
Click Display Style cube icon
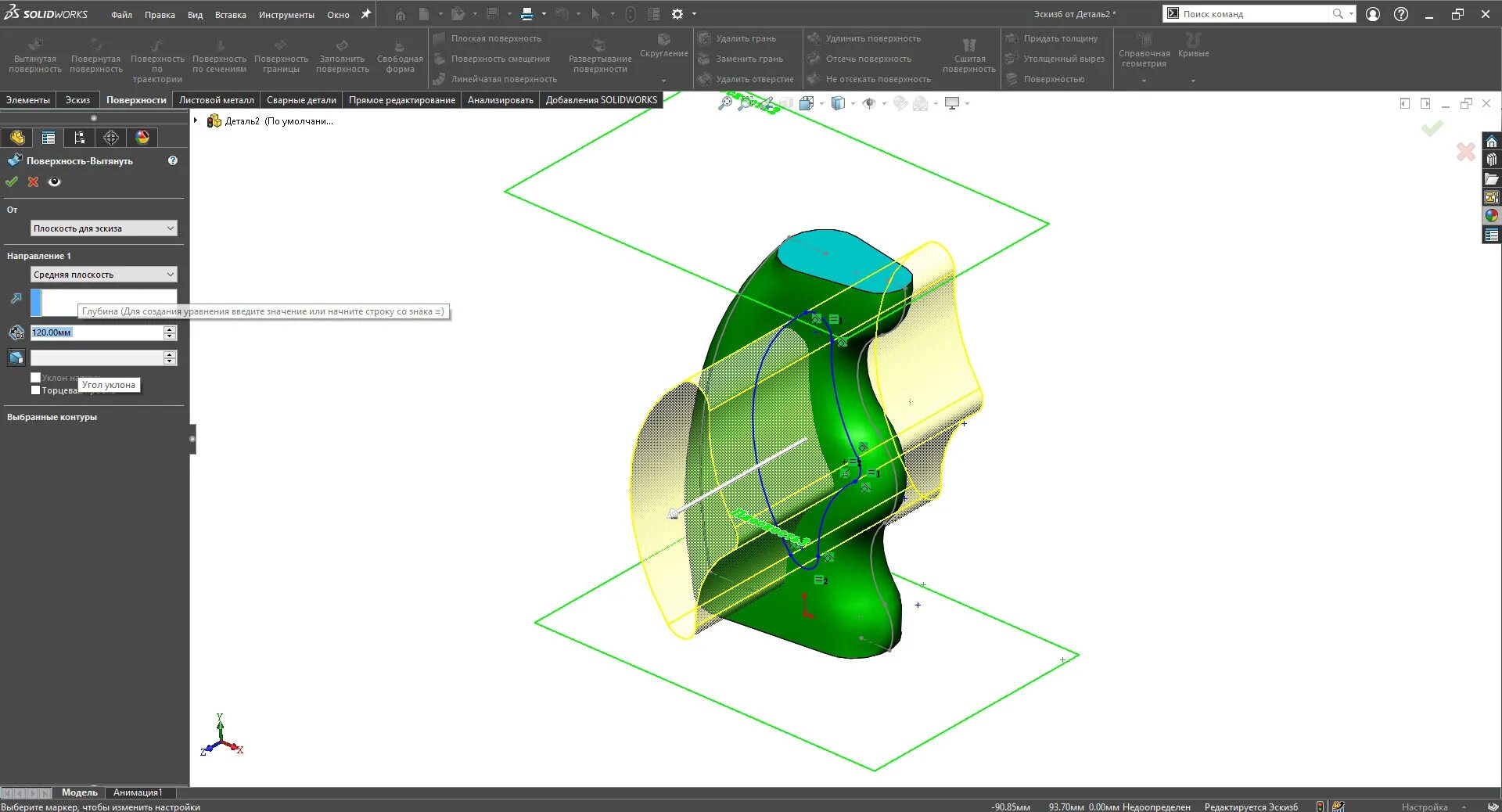pyautogui.click(x=838, y=103)
